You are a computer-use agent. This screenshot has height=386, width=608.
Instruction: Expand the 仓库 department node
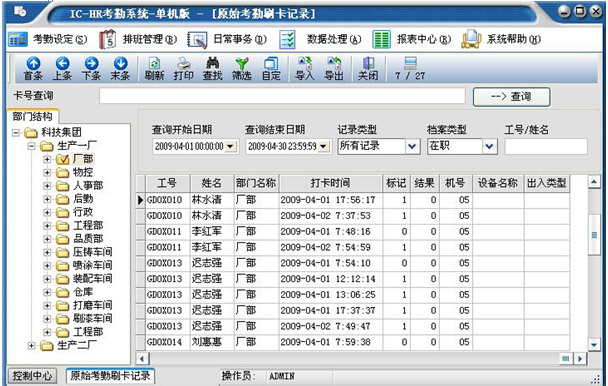pos(47,292)
